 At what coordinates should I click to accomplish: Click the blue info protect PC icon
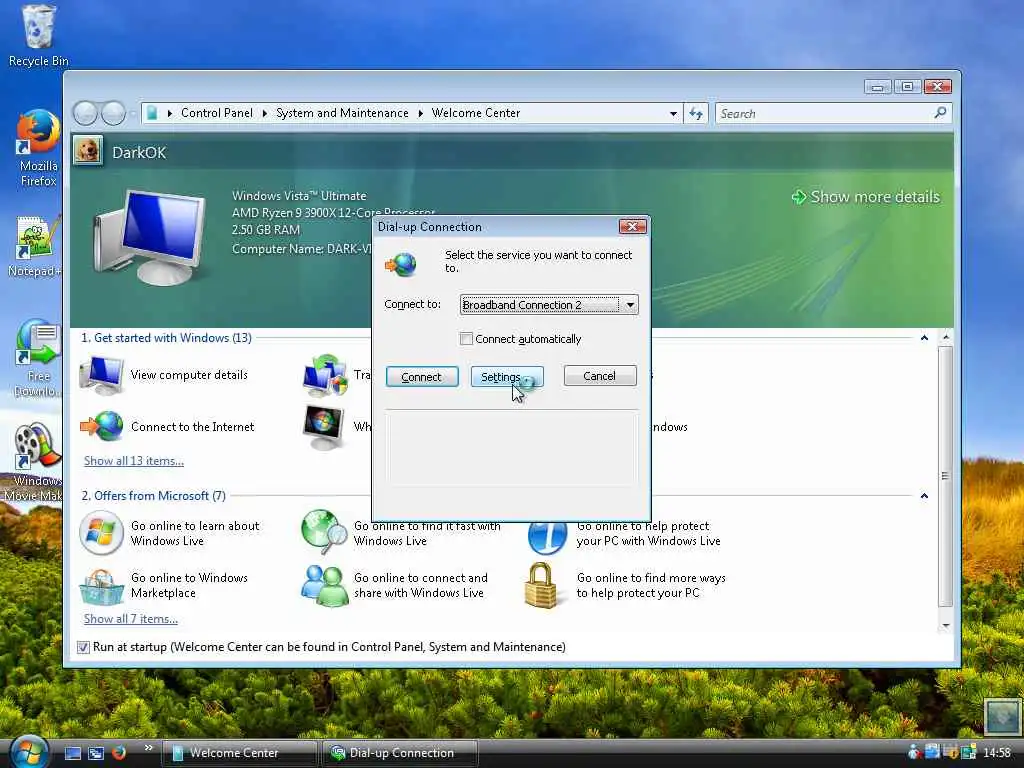pos(547,537)
